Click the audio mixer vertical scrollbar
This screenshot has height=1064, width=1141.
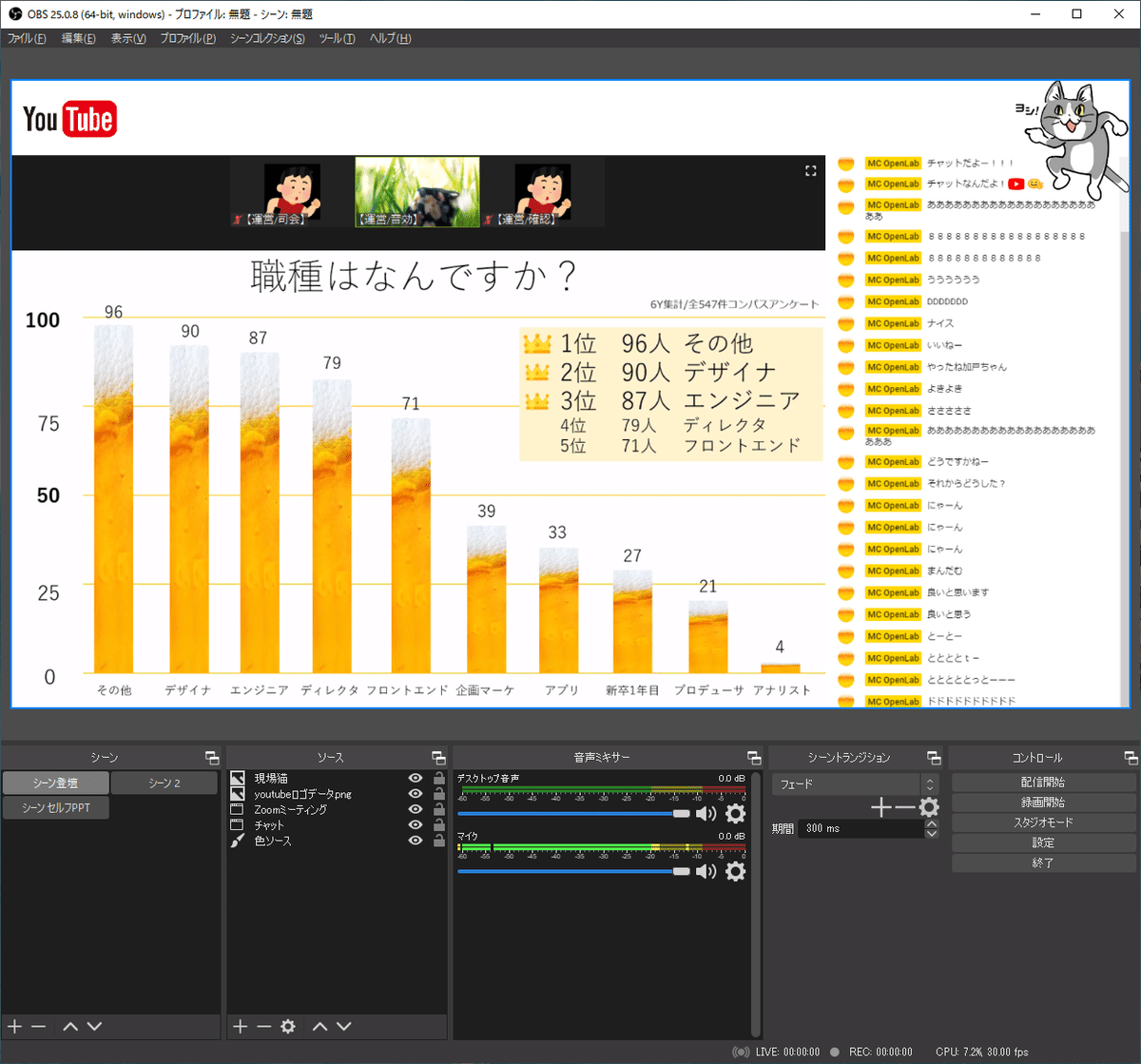coord(757,903)
